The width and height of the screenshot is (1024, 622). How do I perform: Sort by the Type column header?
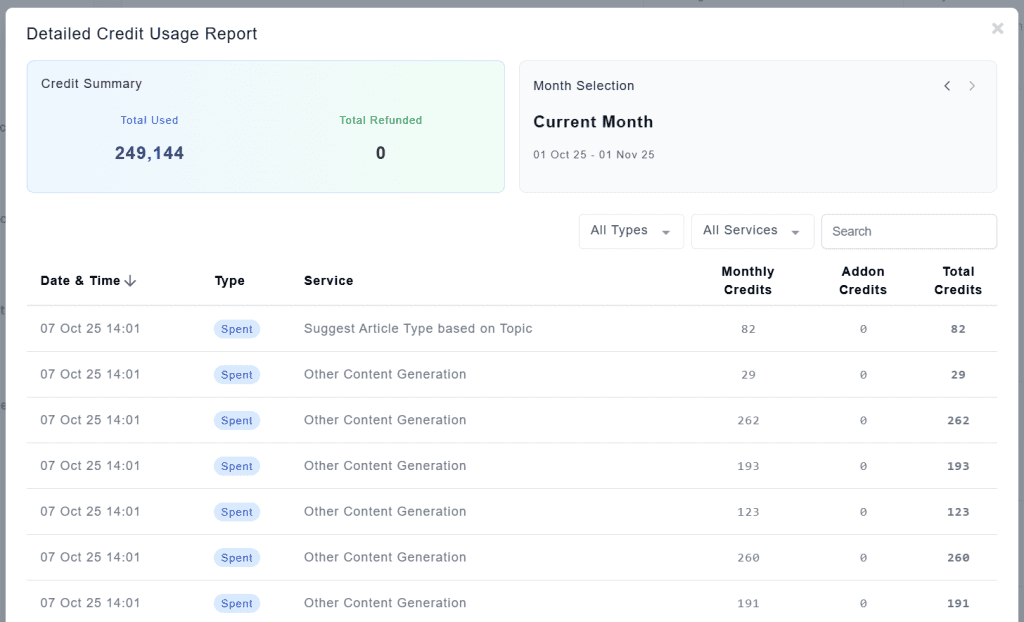click(229, 281)
